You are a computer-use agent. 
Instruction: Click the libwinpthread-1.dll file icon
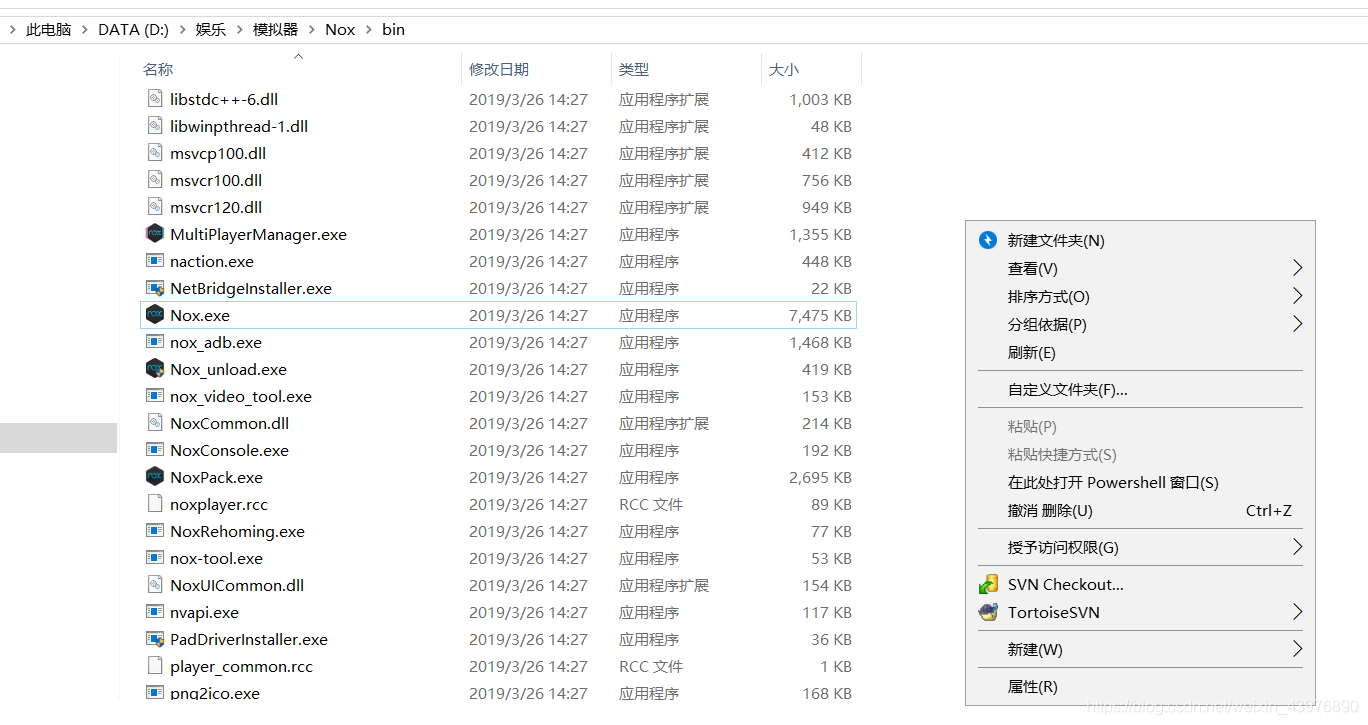pyautogui.click(x=155, y=126)
